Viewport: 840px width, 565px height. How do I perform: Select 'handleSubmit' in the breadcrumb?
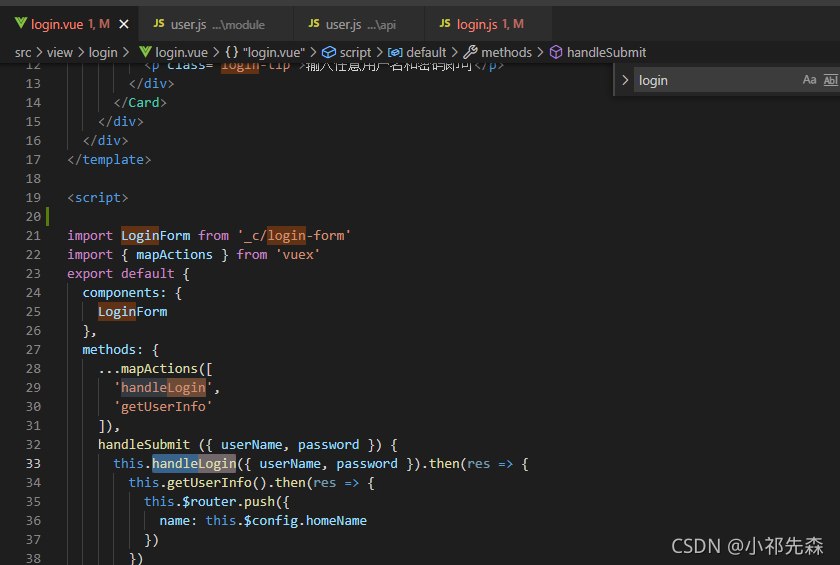coord(606,52)
